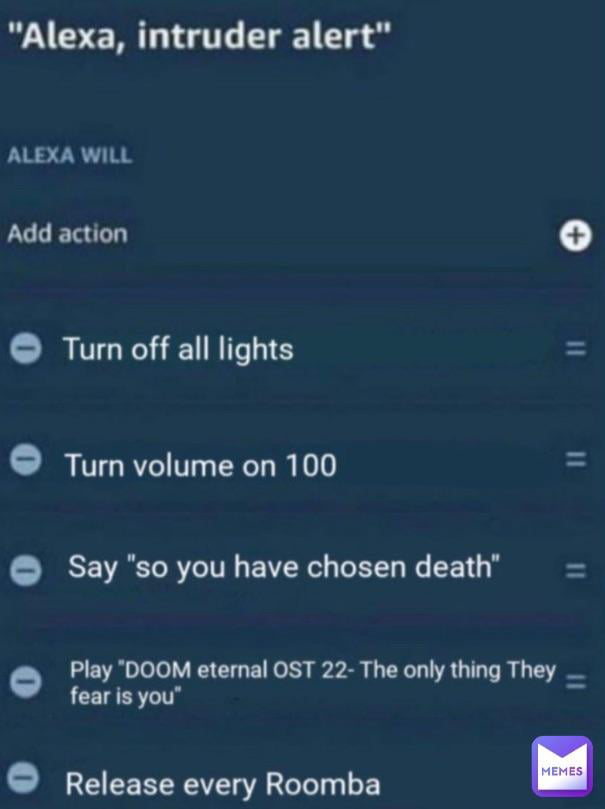This screenshot has width=605, height=809.
Task: Open the Play "DOOM eternal OST 22" action
Action: pyautogui.click(x=313, y=683)
